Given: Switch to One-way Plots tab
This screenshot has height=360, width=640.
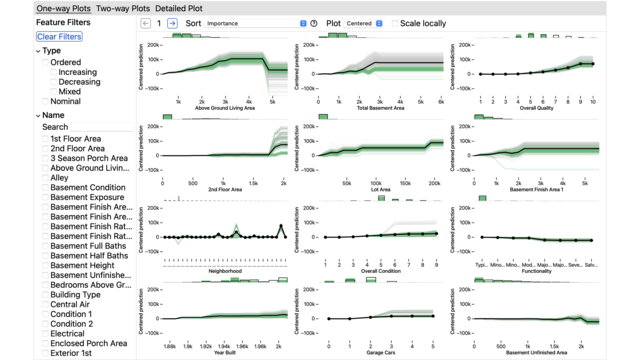Looking at the screenshot, I should point(64,9).
